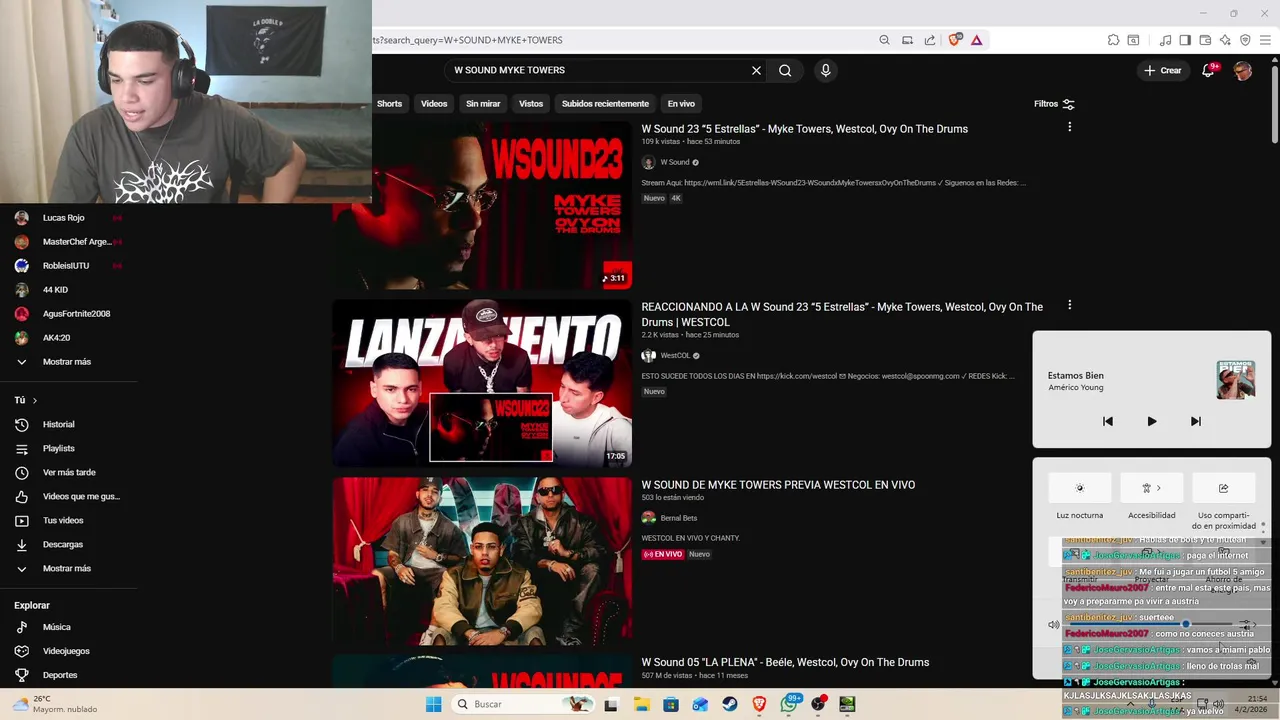Select the Vistos filter chip

(531, 104)
